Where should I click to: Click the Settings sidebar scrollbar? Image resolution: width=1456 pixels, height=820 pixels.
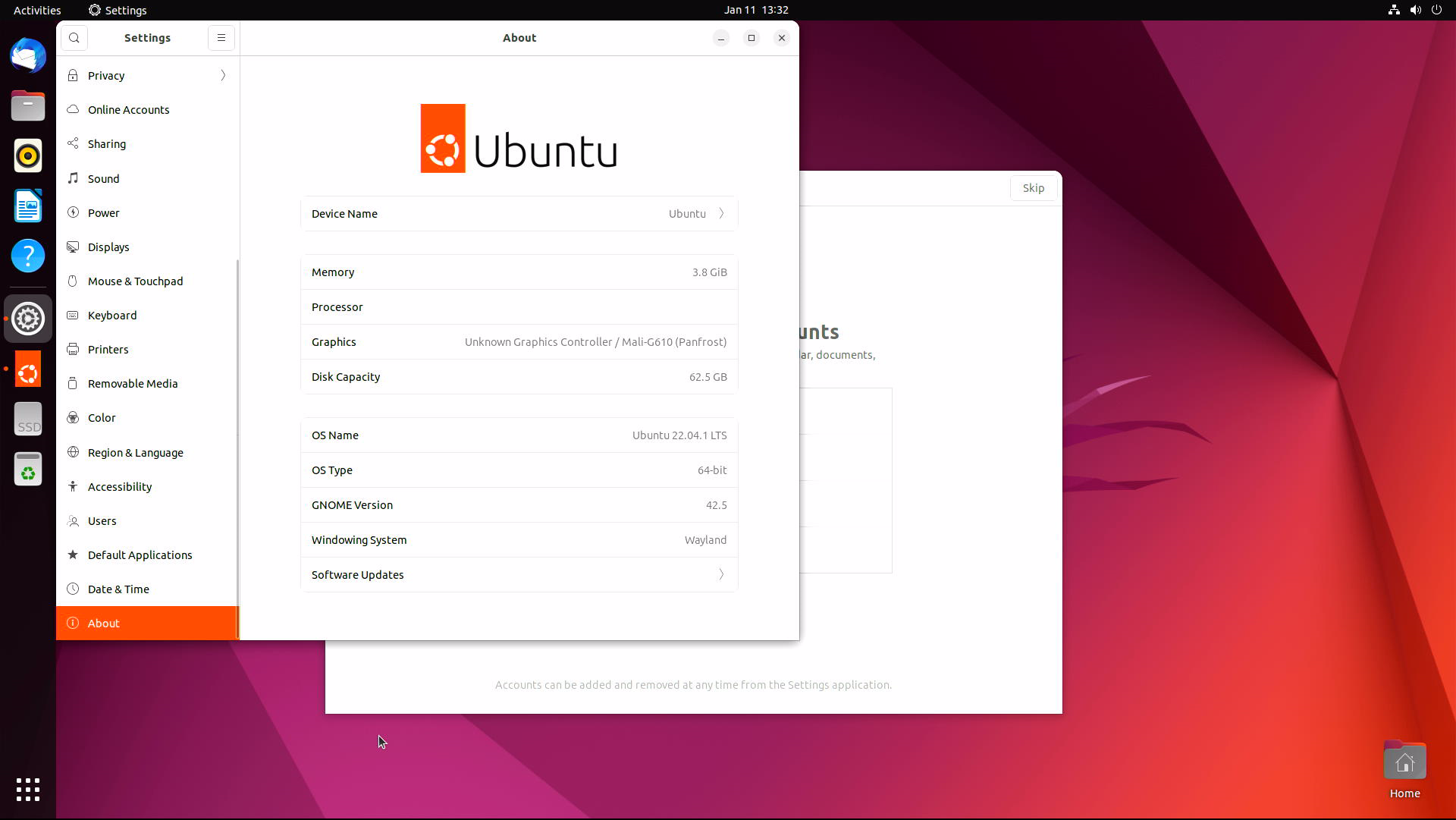pos(237,449)
